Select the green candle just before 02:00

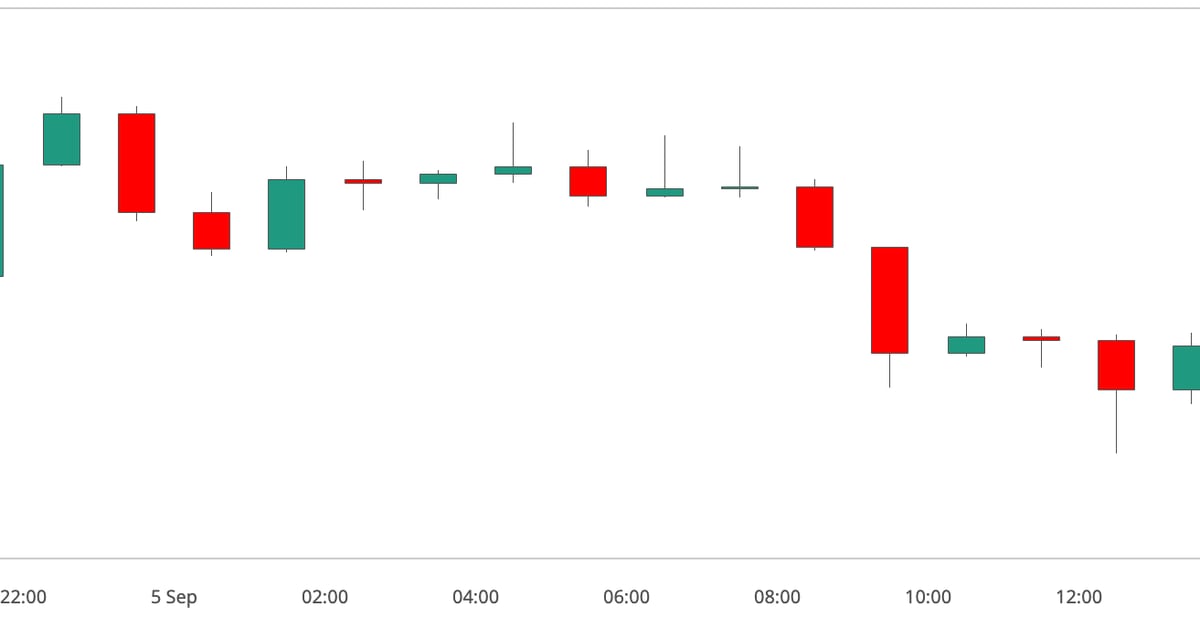coord(286,214)
